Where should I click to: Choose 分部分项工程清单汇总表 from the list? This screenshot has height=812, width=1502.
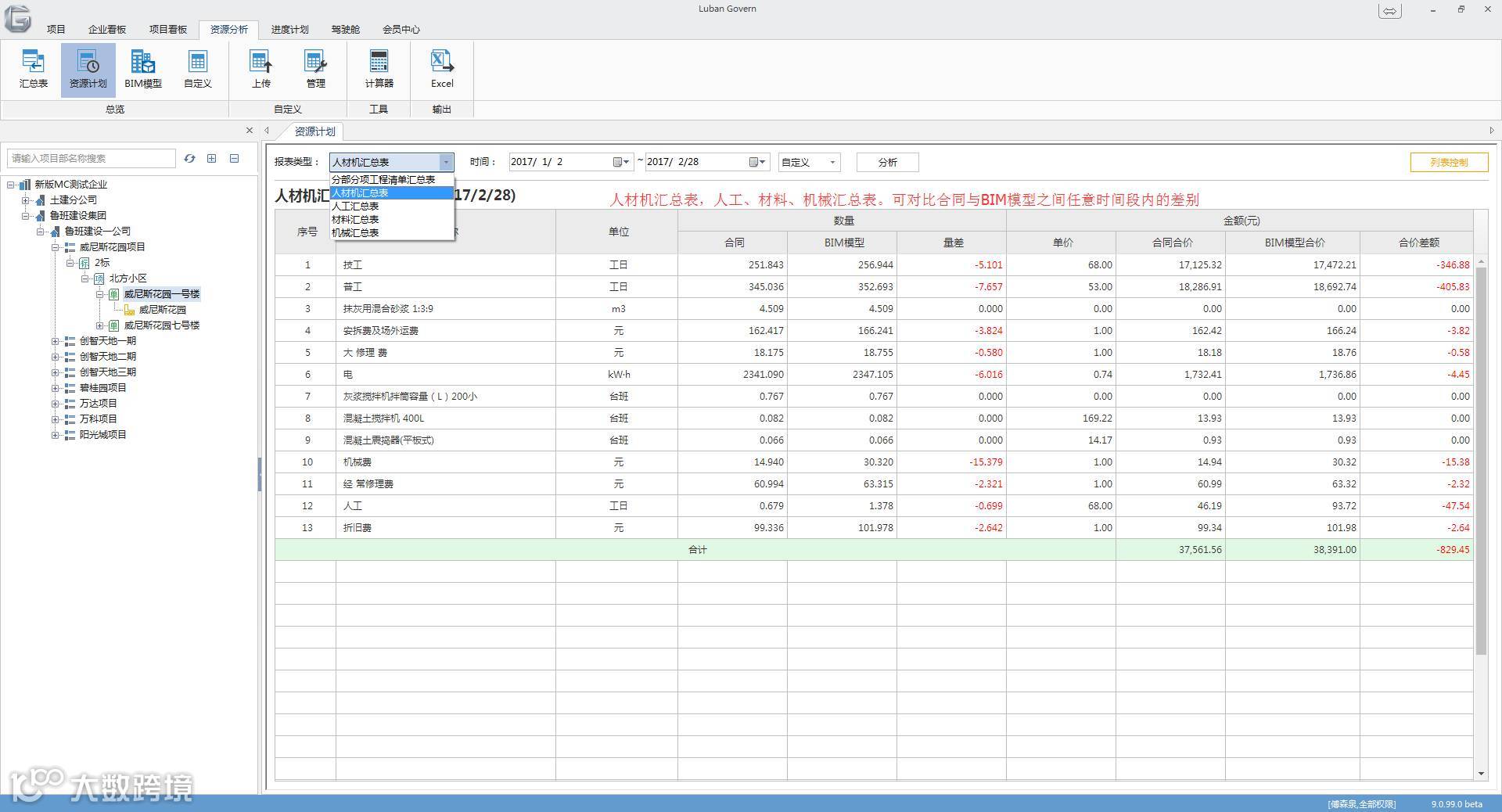[392, 180]
